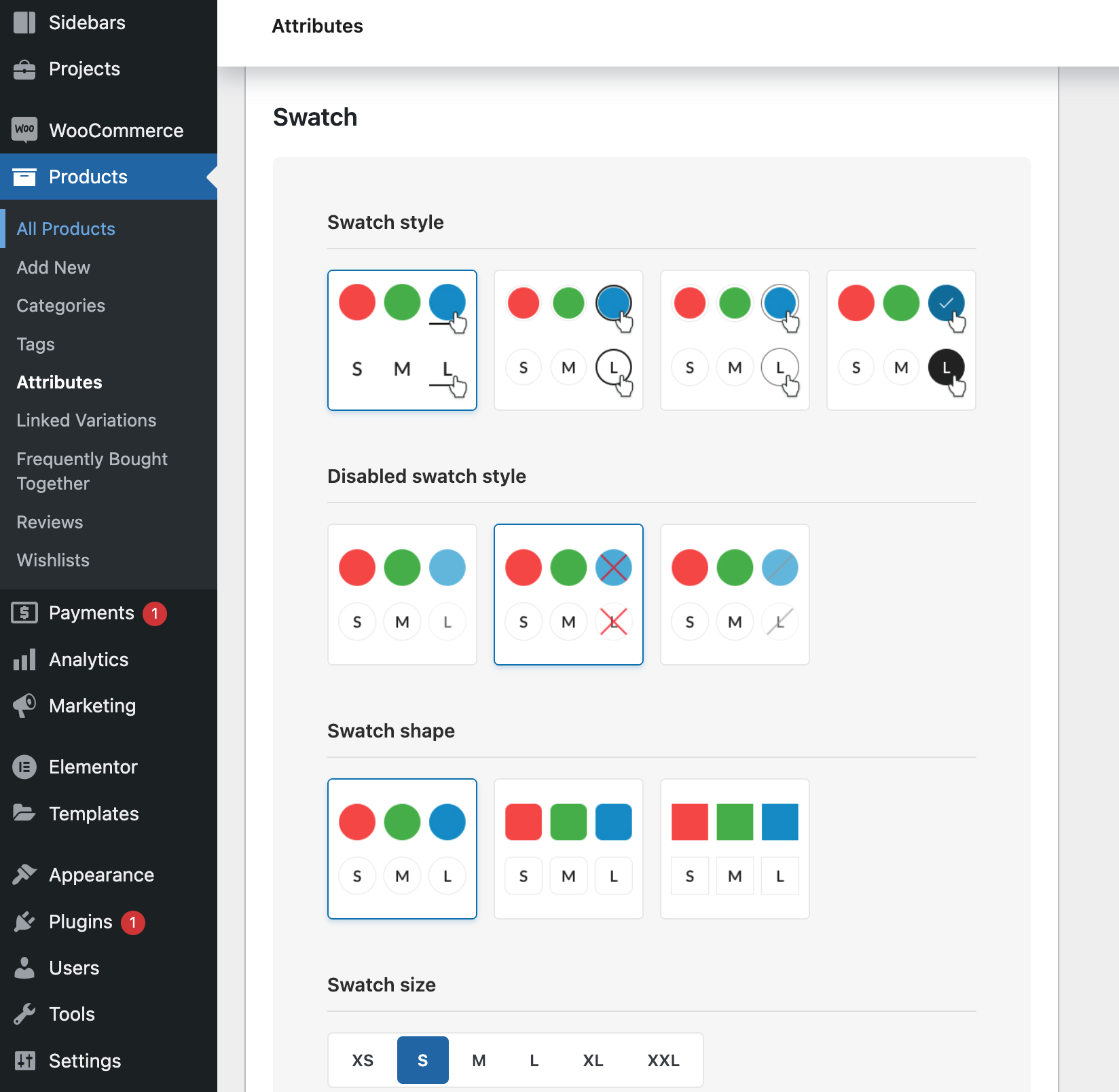Set swatch size to M
Image resolution: width=1119 pixels, height=1092 pixels.
tap(479, 1060)
